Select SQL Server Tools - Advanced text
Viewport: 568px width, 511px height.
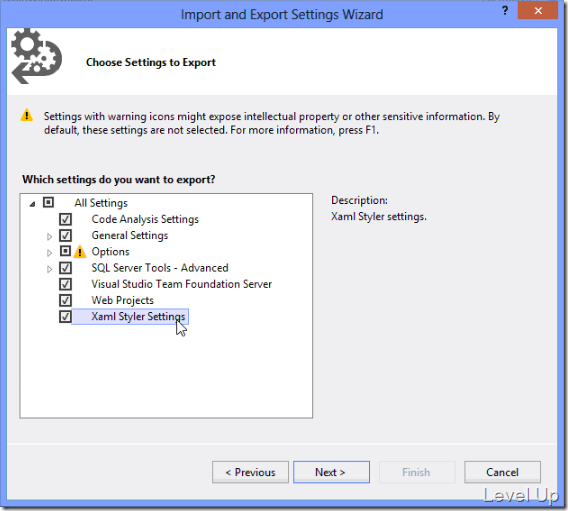click(160, 268)
